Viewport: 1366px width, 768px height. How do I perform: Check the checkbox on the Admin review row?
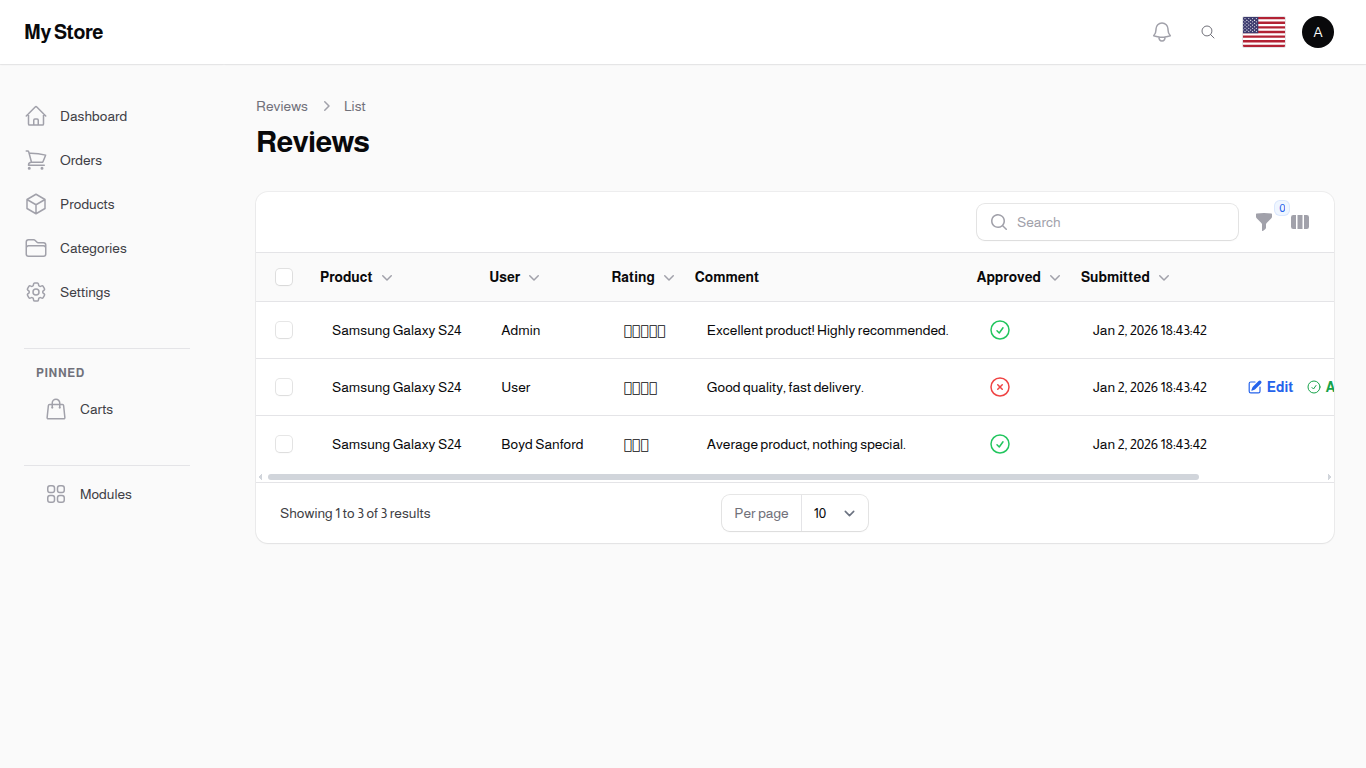click(x=284, y=330)
